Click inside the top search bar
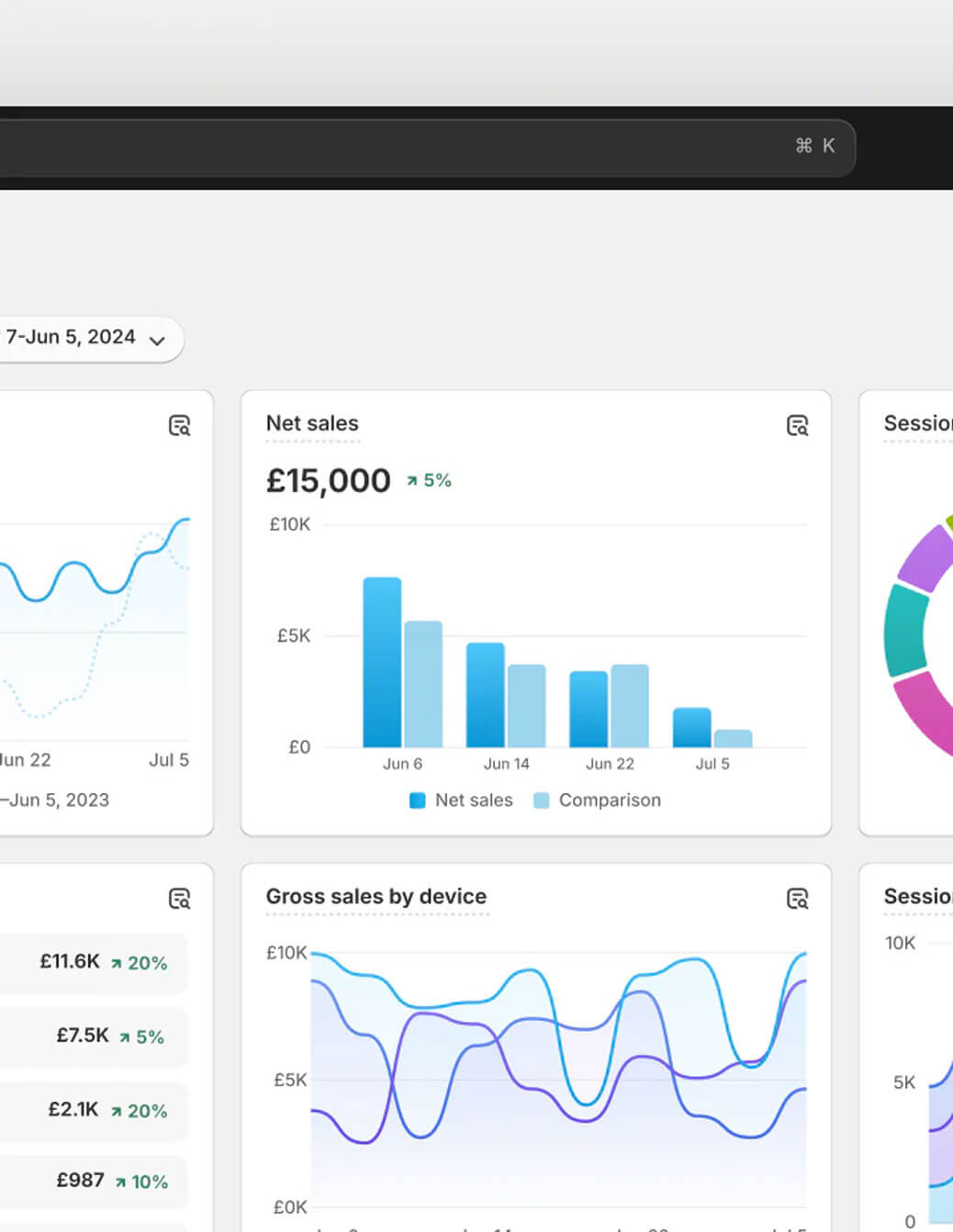The width and height of the screenshot is (953, 1232). pos(413,145)
